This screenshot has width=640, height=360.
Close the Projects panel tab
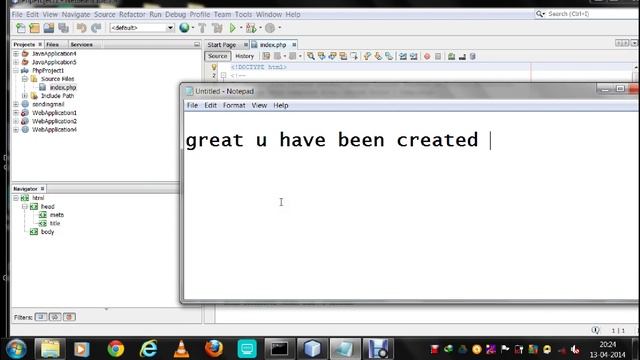40,44
